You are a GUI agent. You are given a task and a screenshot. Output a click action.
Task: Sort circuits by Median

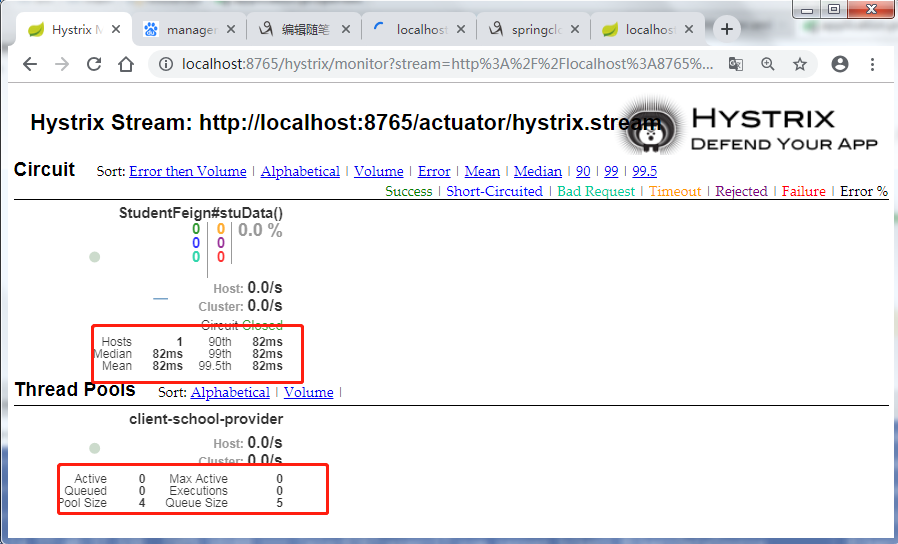tap(538, 171)
